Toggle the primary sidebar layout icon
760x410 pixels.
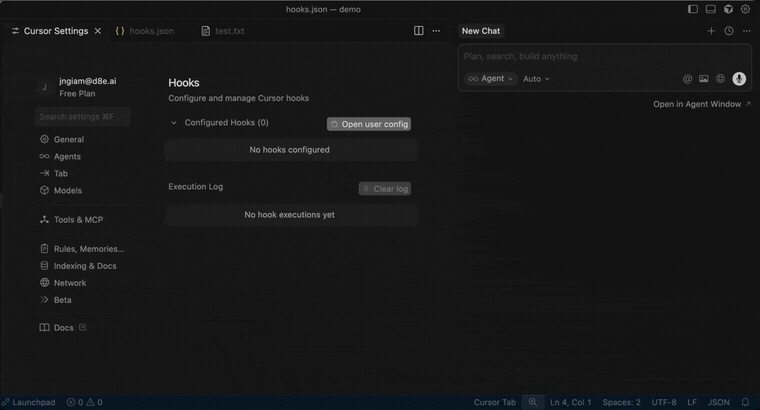693,9
